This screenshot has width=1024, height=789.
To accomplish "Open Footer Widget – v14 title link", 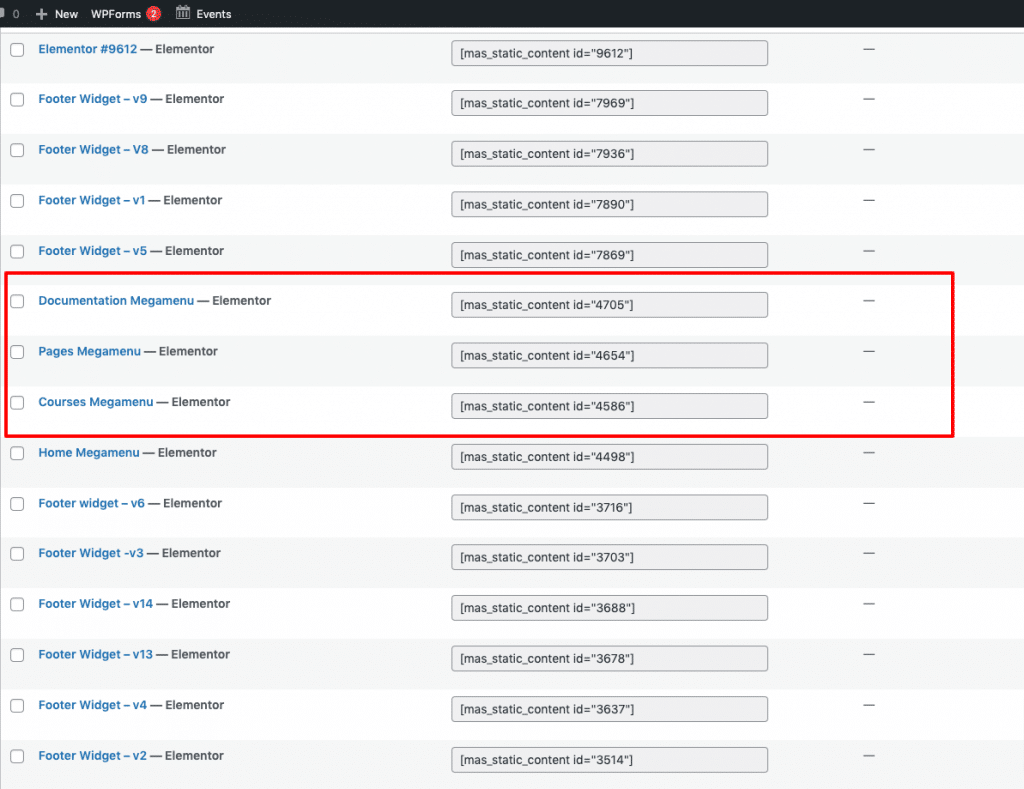I will pos(95,604).
